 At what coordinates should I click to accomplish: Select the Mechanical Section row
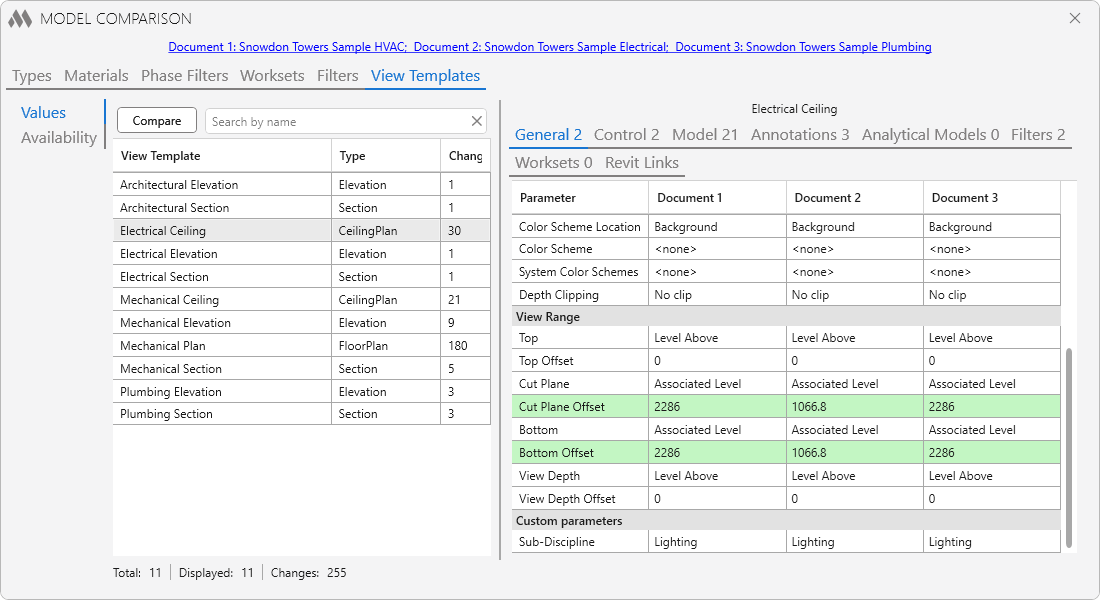(x=301, y=368)
